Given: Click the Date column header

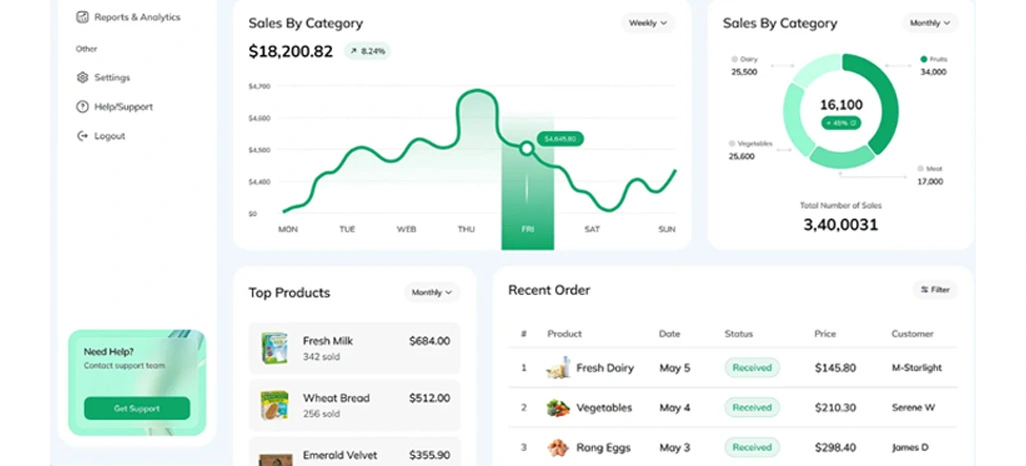Looking at the screenshot, I should [x=669, y=334].
